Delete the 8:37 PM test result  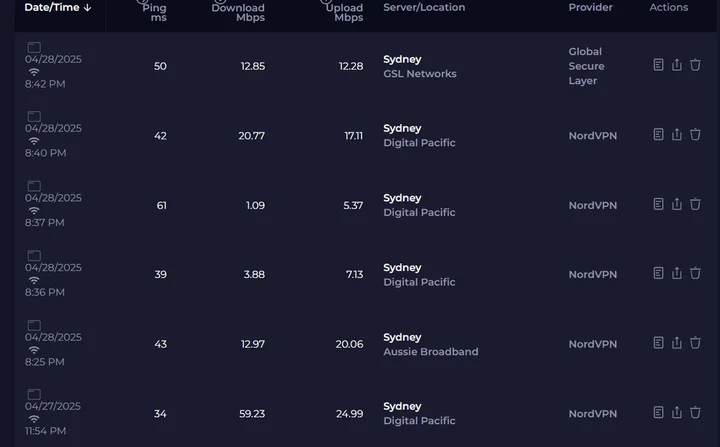(695, 204)
